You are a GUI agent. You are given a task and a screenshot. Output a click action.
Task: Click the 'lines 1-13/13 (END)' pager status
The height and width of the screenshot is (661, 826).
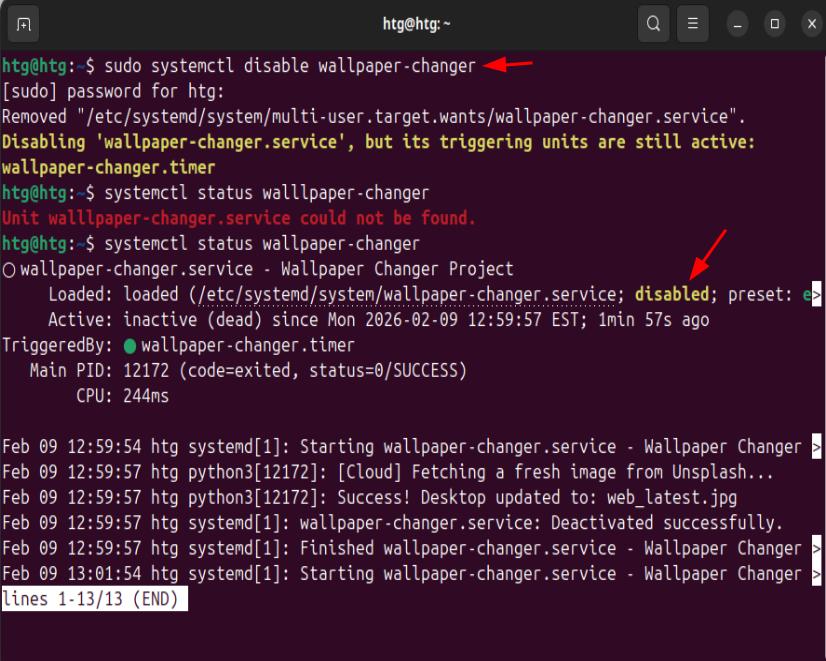(x=95, y=599)
